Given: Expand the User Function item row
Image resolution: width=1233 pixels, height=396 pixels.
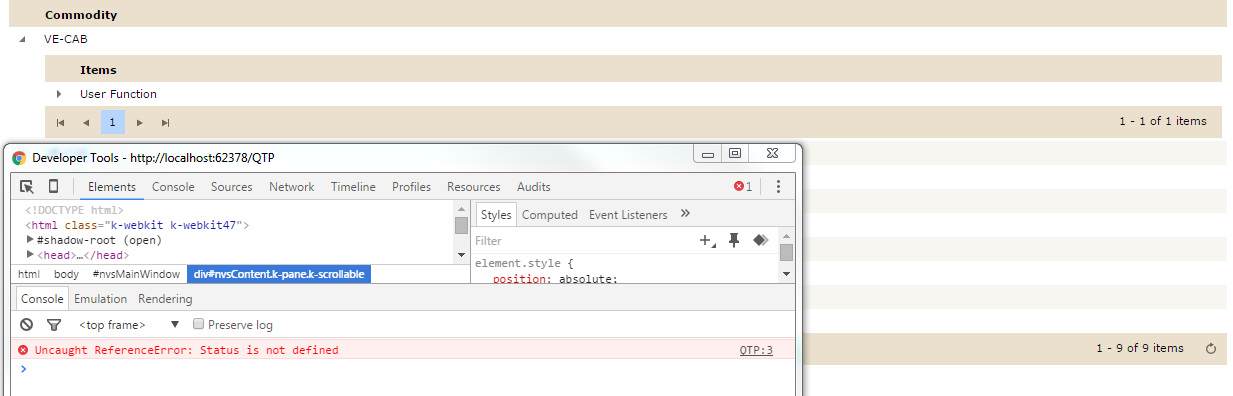Looking at the screenshot, I should (59, 94).
